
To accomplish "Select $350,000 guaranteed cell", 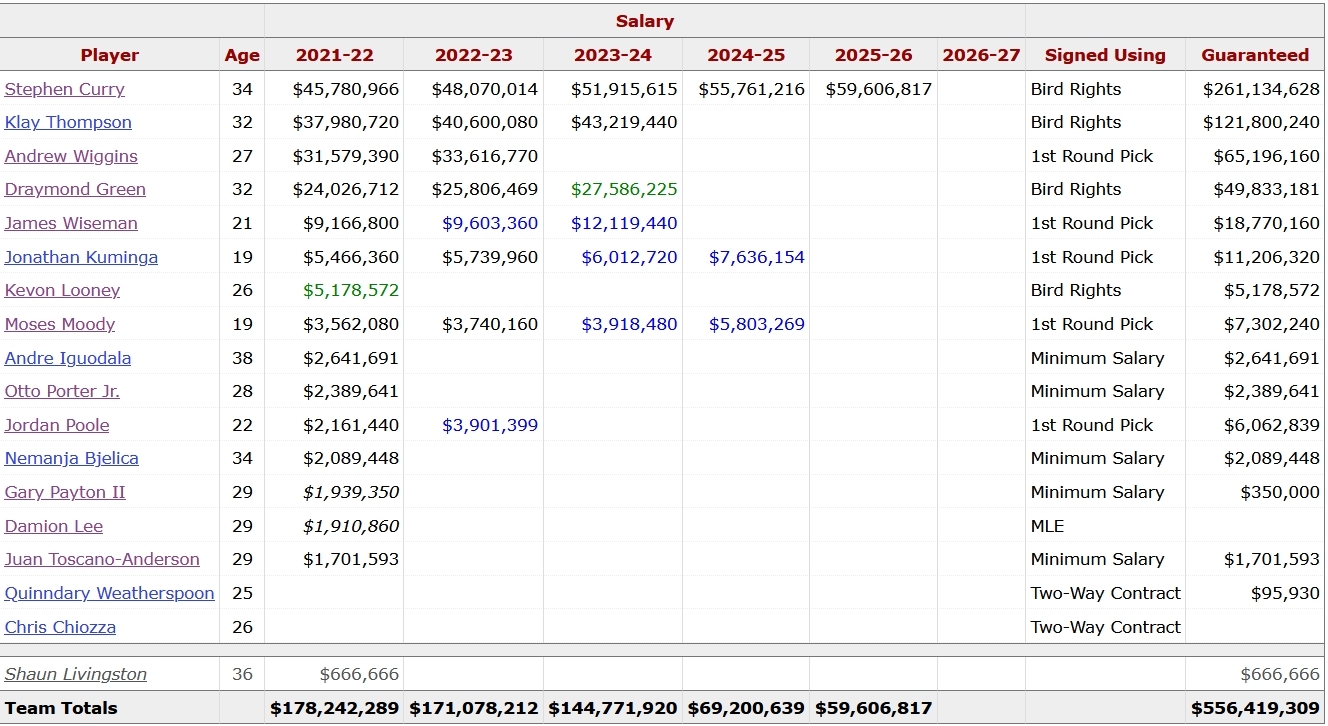I will (1280, 492).
